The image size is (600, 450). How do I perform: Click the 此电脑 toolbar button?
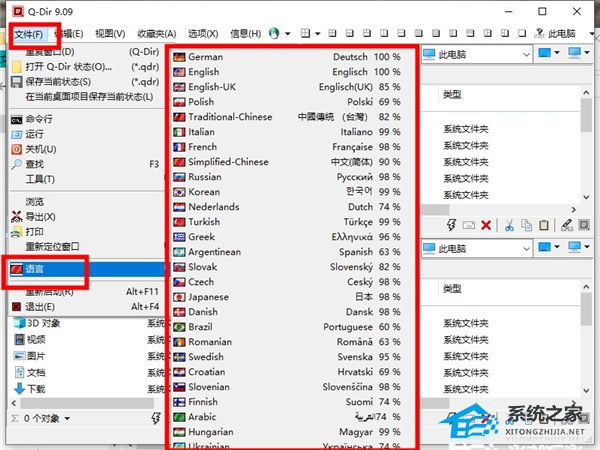(x=556, y=34)
